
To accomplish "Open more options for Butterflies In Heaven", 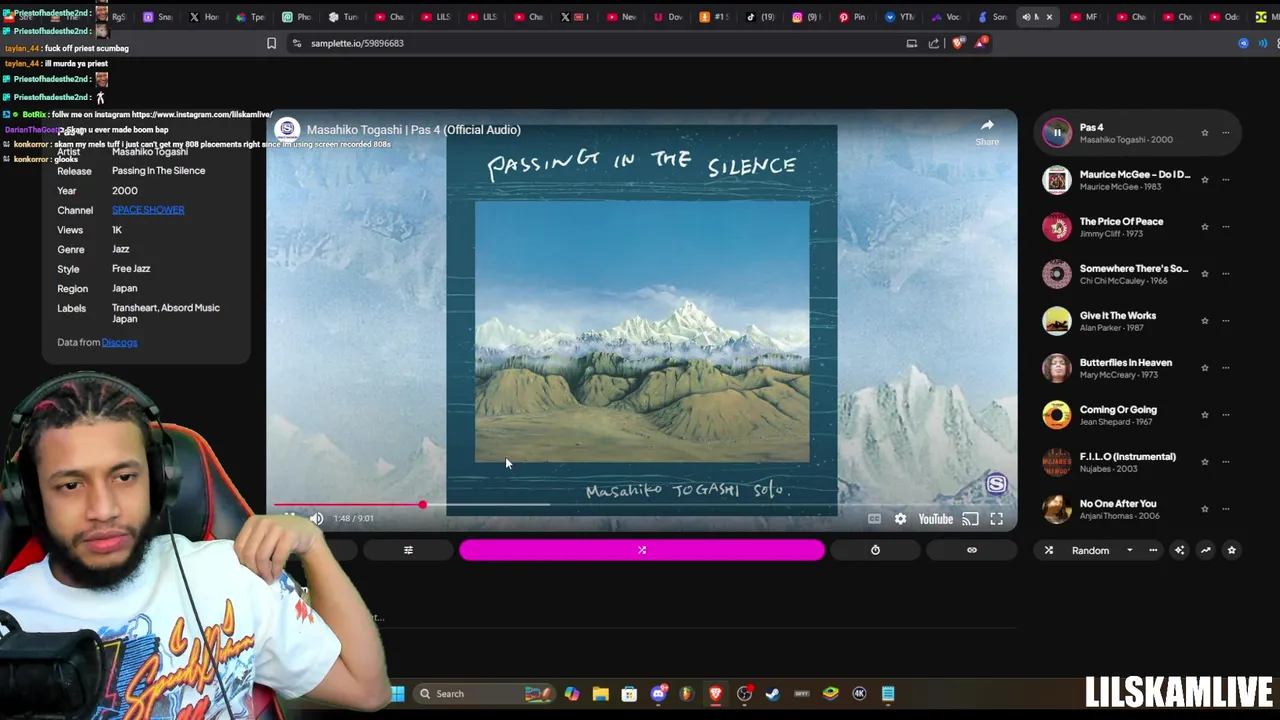I will pyautogui.click(x=1225, y=368).
